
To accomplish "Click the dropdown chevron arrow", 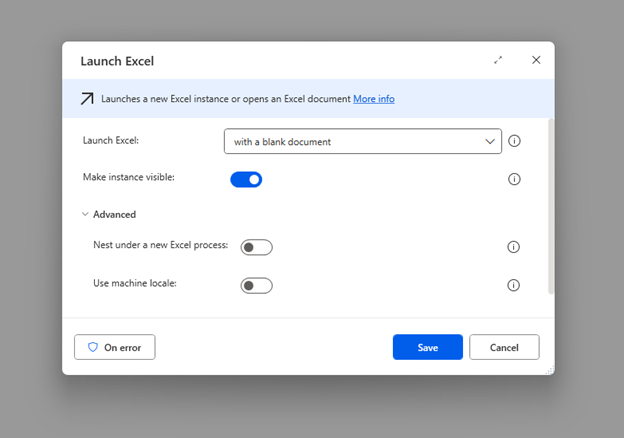I will 490,142.
